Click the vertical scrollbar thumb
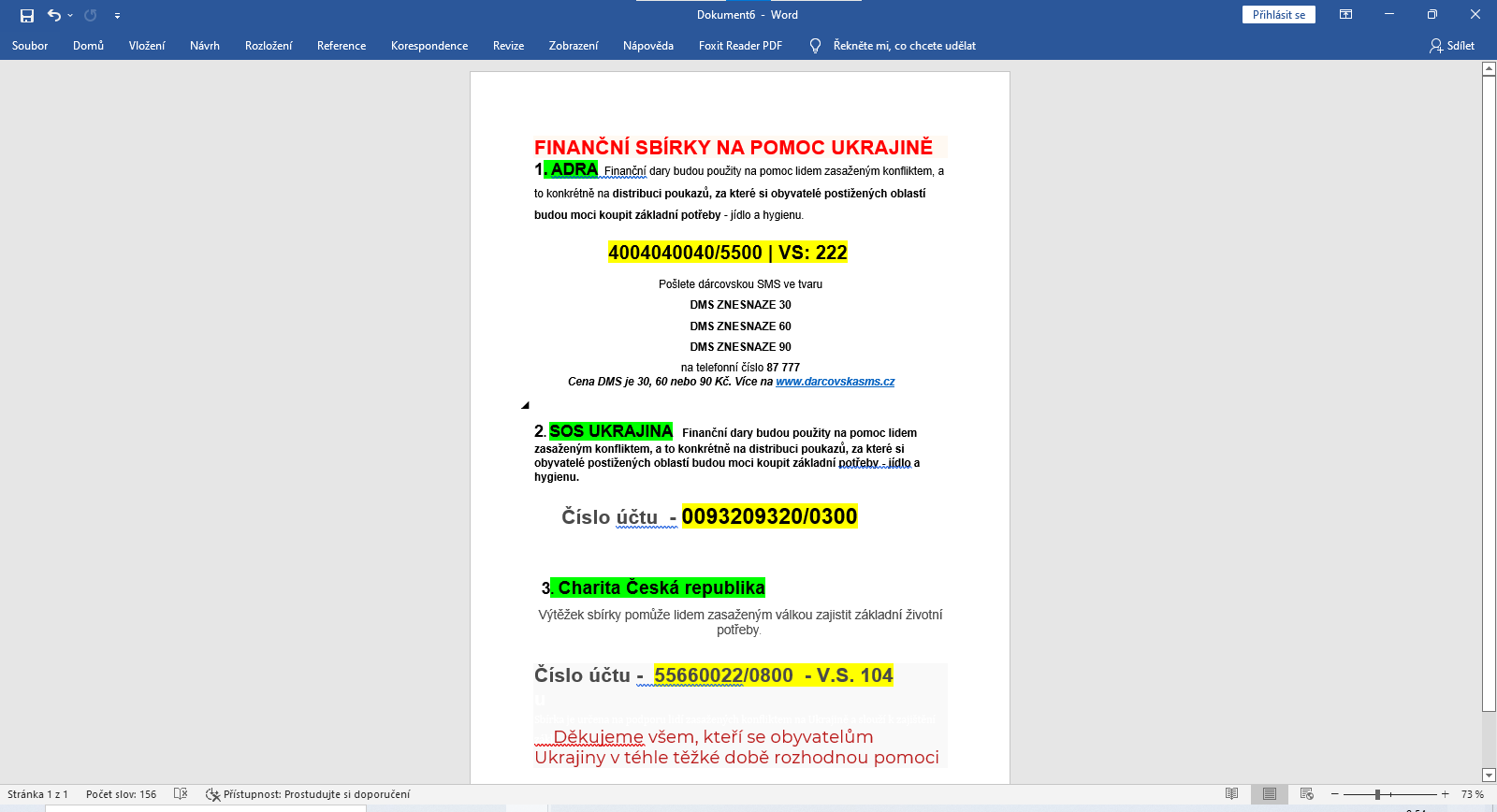The width and height of the screenshot is (1497, 812). (1489, 393)
